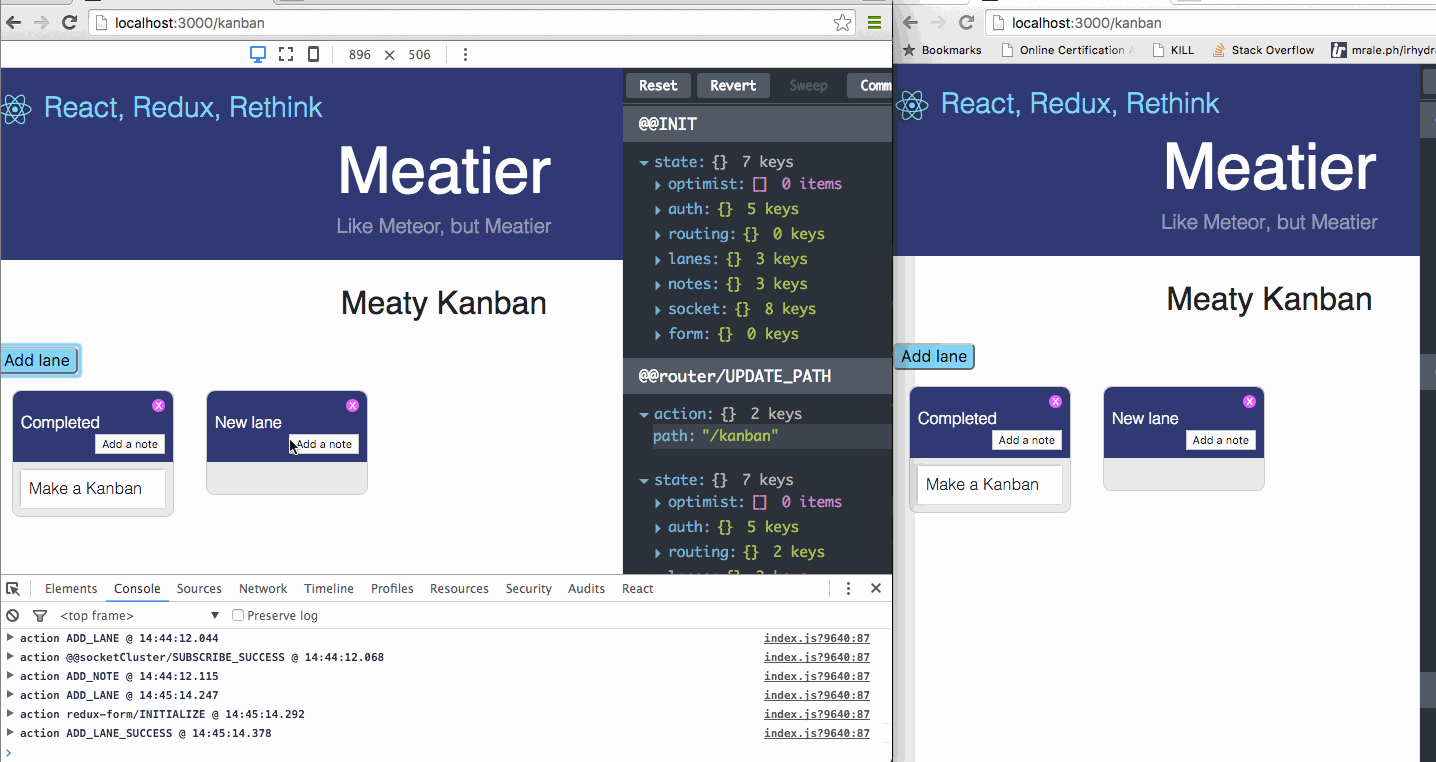Click the Revert button in Redux DevTools

click(733, 86)
